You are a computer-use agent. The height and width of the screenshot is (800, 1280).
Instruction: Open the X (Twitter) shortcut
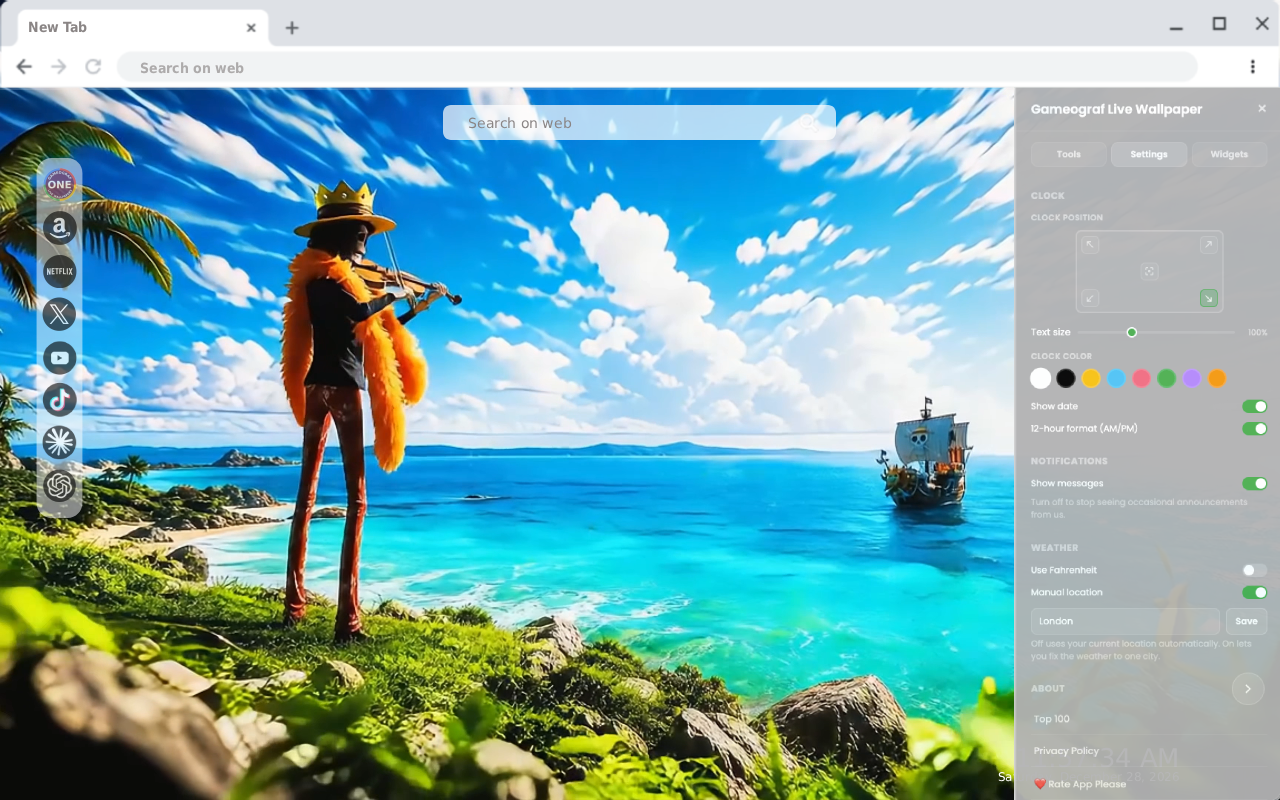(60, 314)
